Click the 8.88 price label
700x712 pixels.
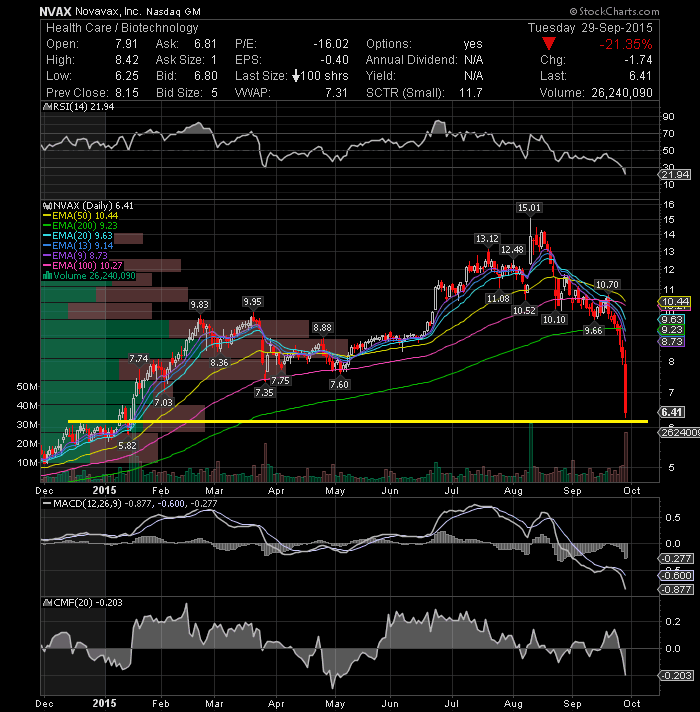point(322,328)
